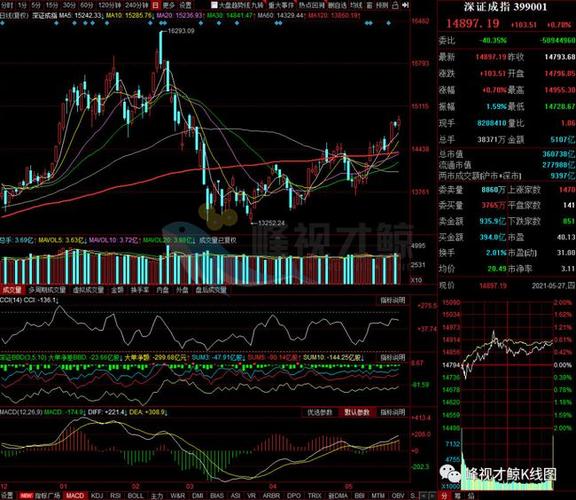Viewport: 576px width, 500px height.
Task: Click 指标说明 beside the CCI panel
Action: (393, 300)
